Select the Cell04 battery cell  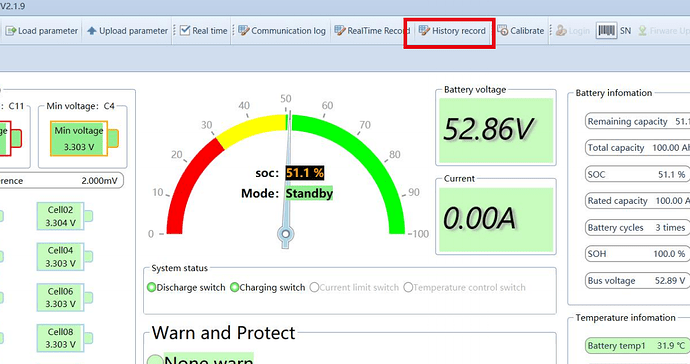[x=65, y=257]
